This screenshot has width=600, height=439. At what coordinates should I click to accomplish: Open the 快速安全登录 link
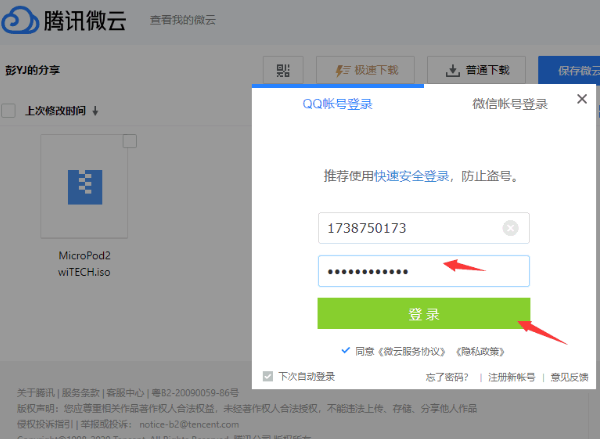pos(411,176)
